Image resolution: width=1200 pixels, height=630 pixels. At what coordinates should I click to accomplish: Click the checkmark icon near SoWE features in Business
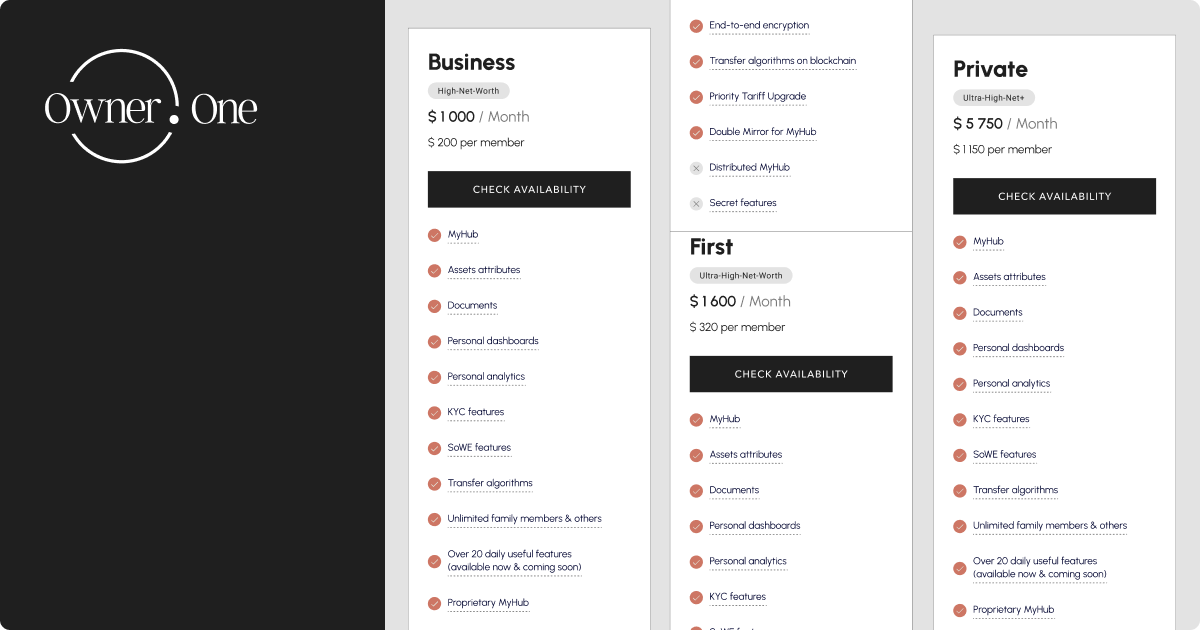(434, 448)
